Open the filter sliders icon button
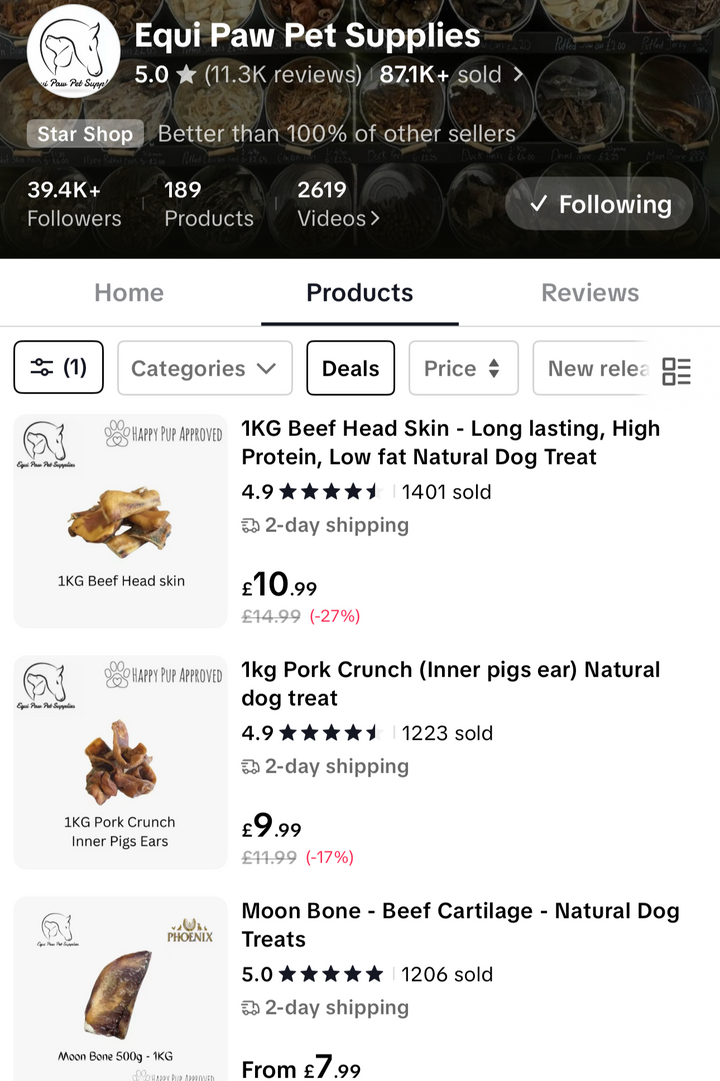 click(59, 368)
